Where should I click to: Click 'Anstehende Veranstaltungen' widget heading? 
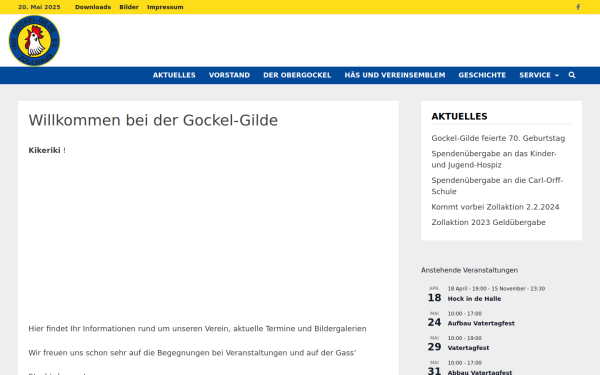pos(470,270)
